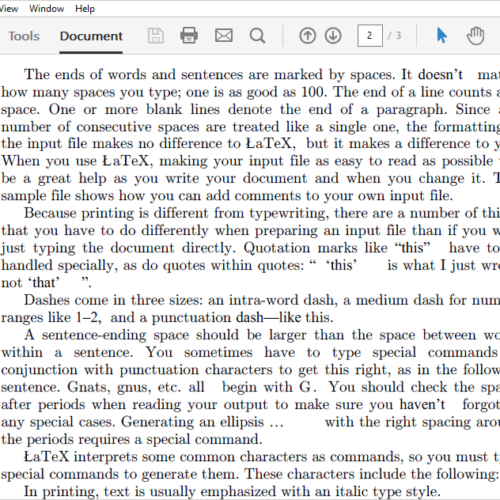This screenshot has height=500, width=500.
Task: Open the Help menu
Action: [x=85, y=9]
